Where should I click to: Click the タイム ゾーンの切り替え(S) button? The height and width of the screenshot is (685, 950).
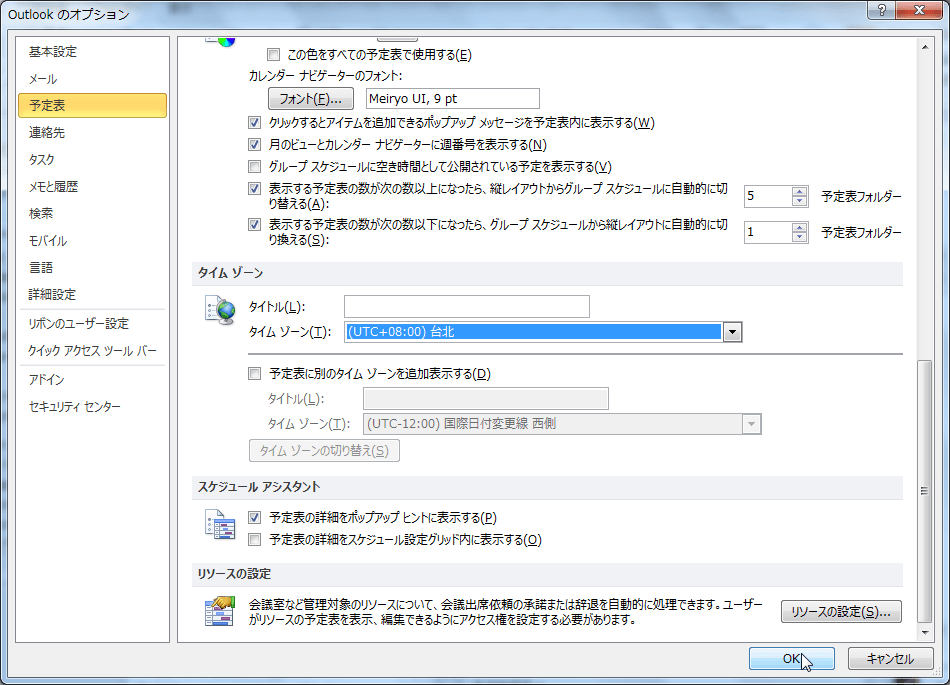[x=324, y=451]
